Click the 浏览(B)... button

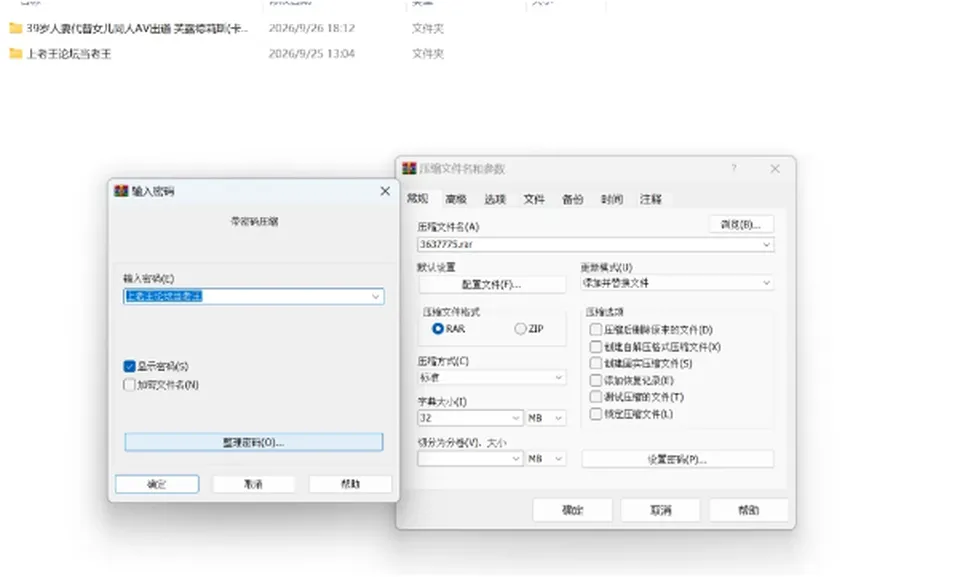pyautogui.click(x=741, y=224)
